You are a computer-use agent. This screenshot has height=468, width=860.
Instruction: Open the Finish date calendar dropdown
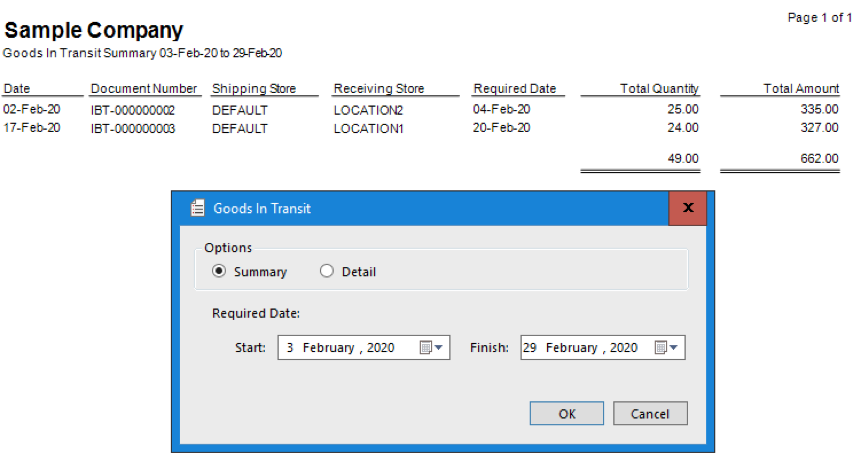pyautogui.click(x=666, y=348)
